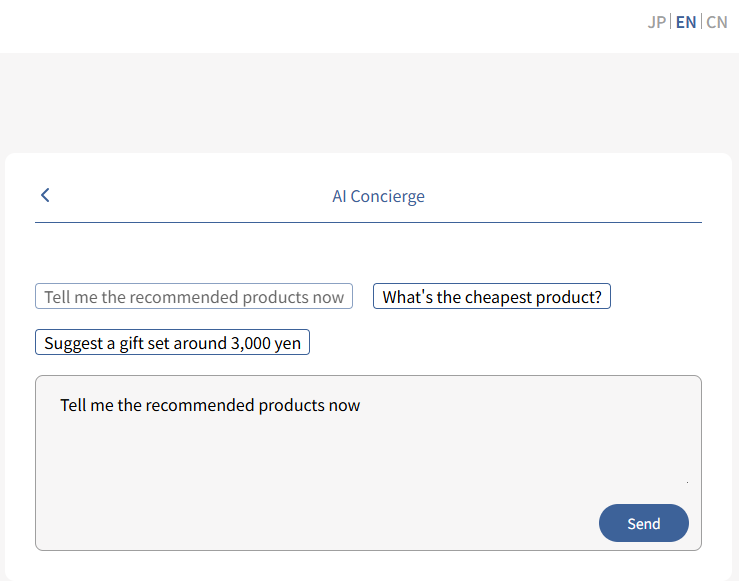The image size is (739, 581).
Task: Change language to CN
Action: click(x=716, y=22)
